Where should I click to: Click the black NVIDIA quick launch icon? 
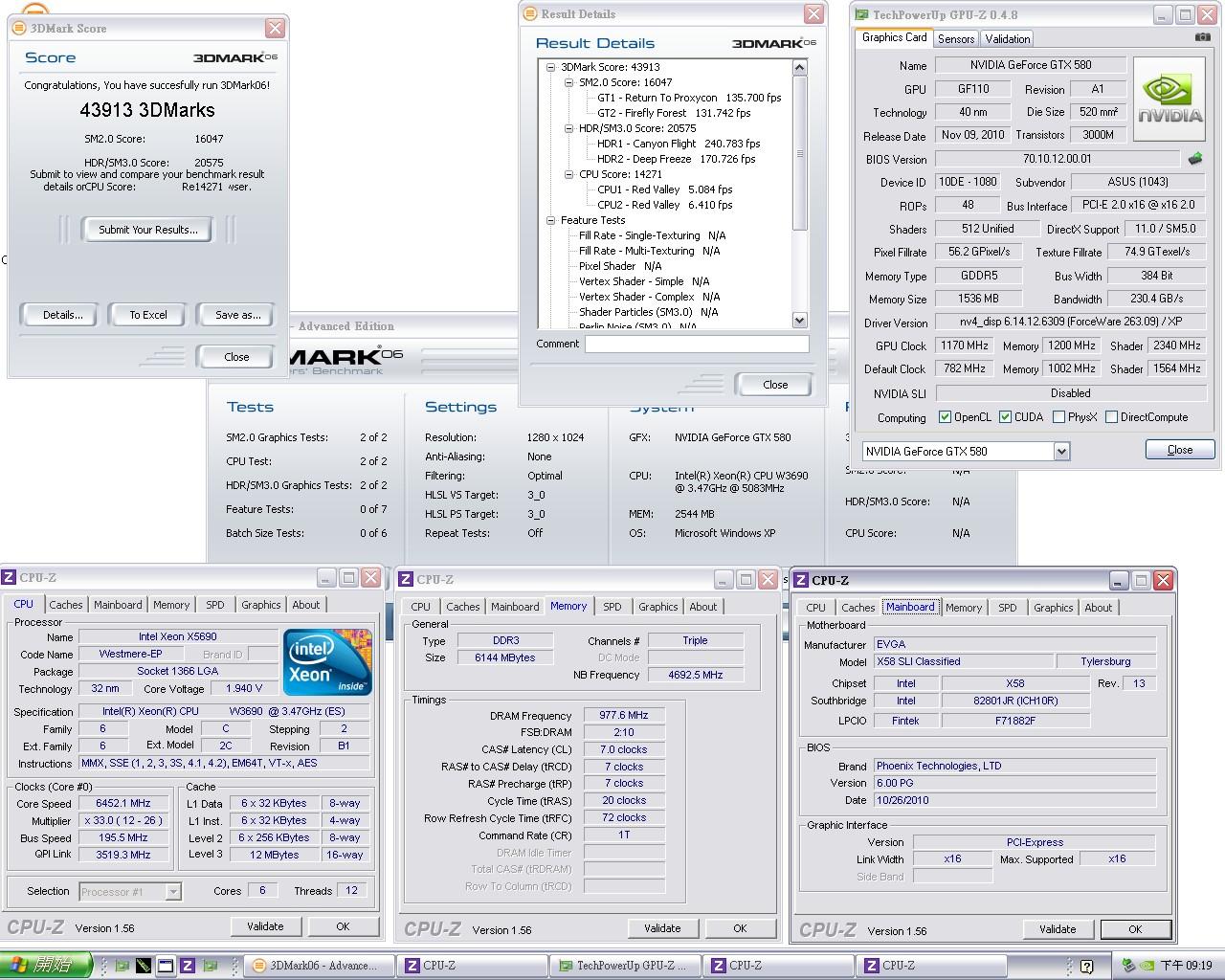(x=143, y=966)
